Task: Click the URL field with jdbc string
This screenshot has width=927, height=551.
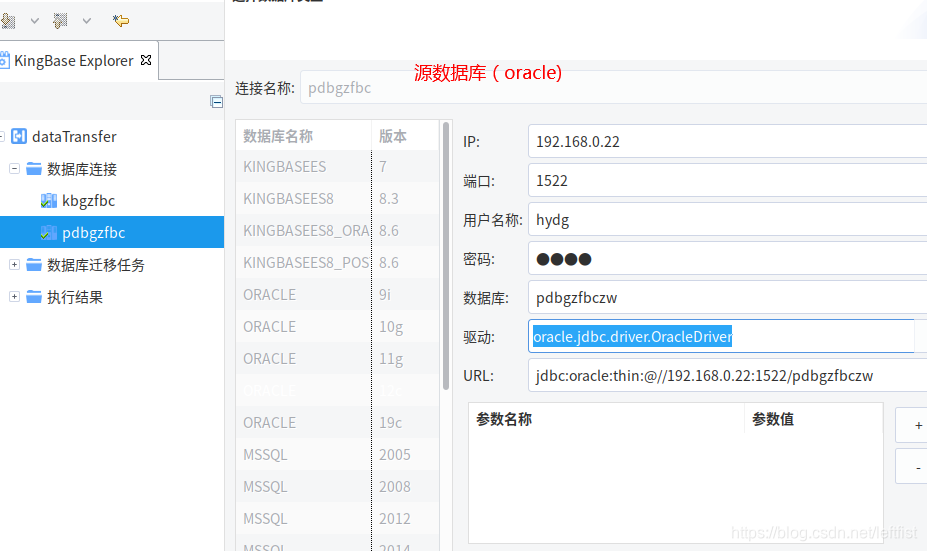Action: [728, 375]
